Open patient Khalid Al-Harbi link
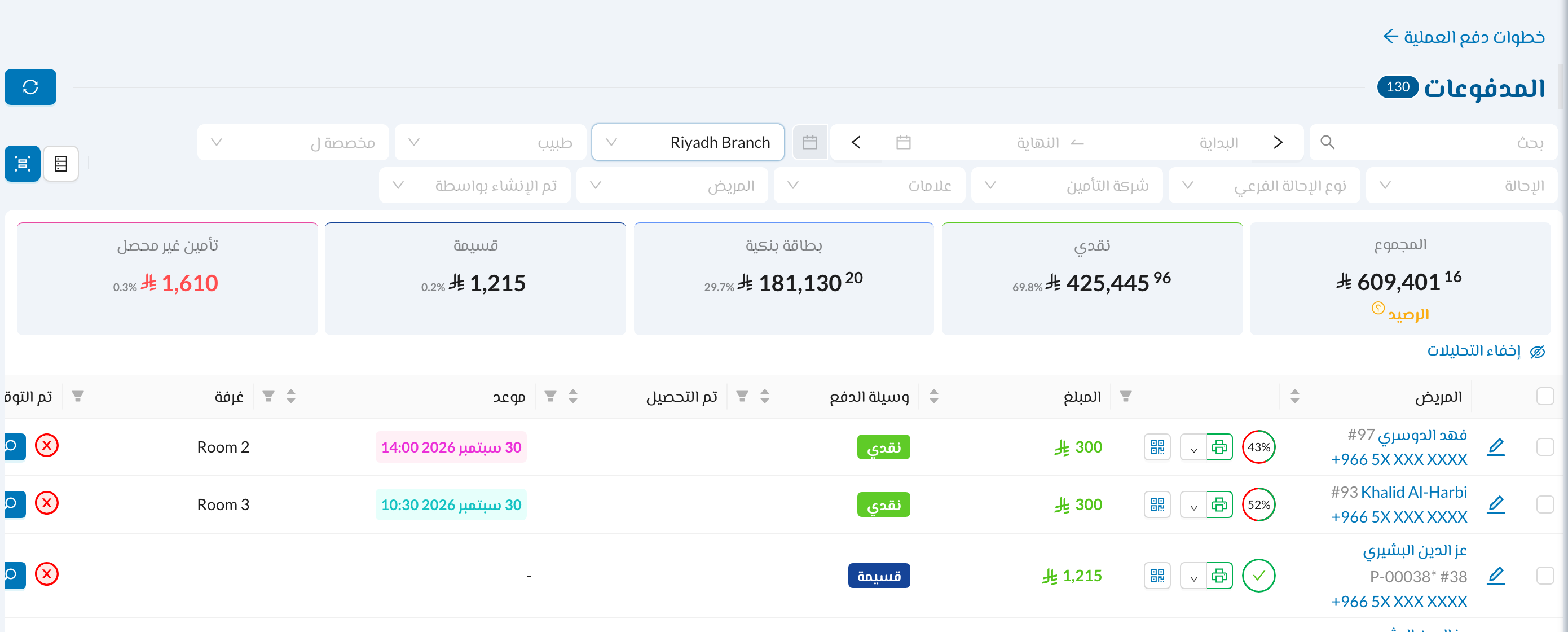This screenshot has height=632, width=1568. (x=1413, y=492)
